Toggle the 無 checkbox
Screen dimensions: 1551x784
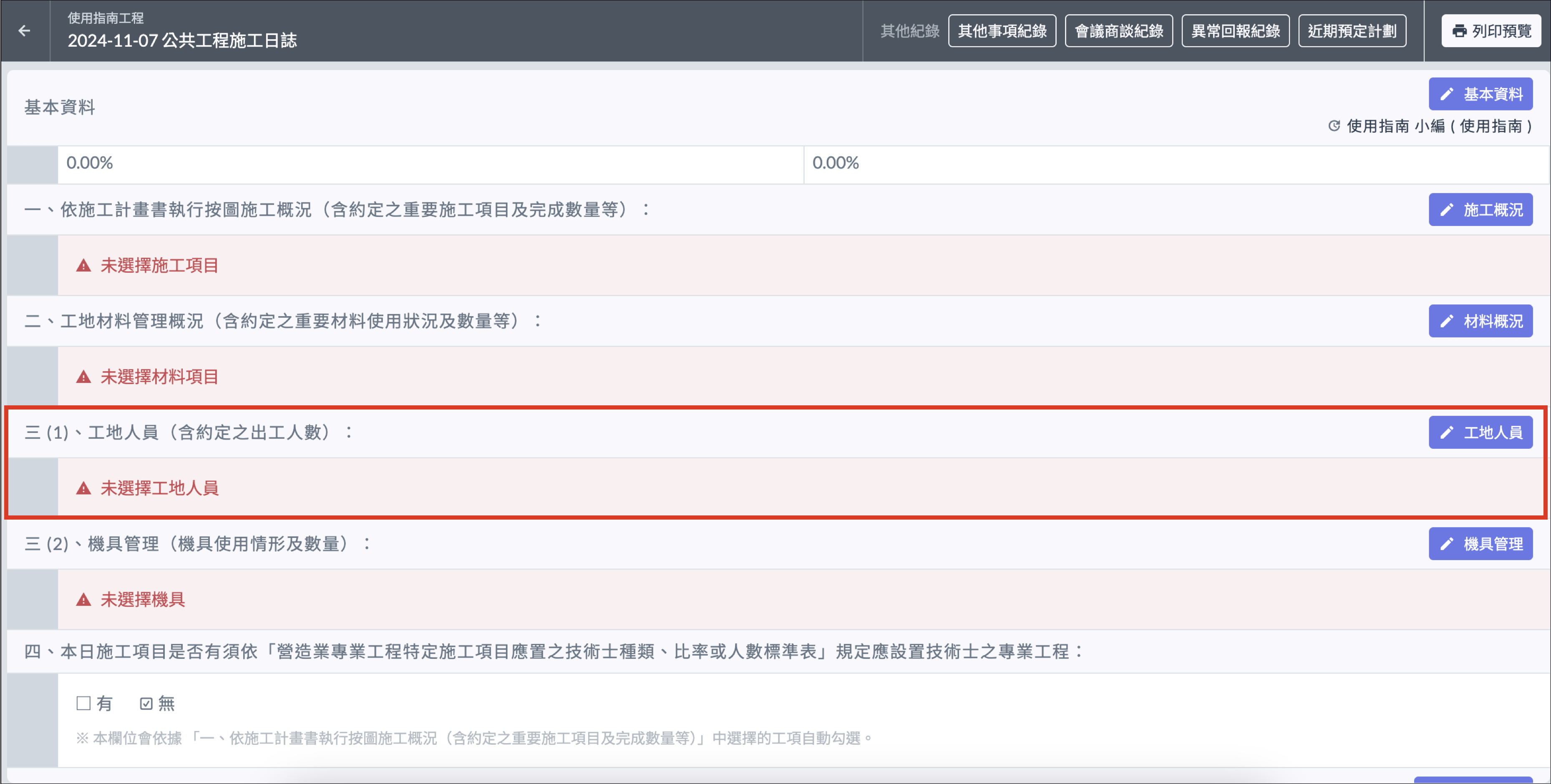click(146, 704)
